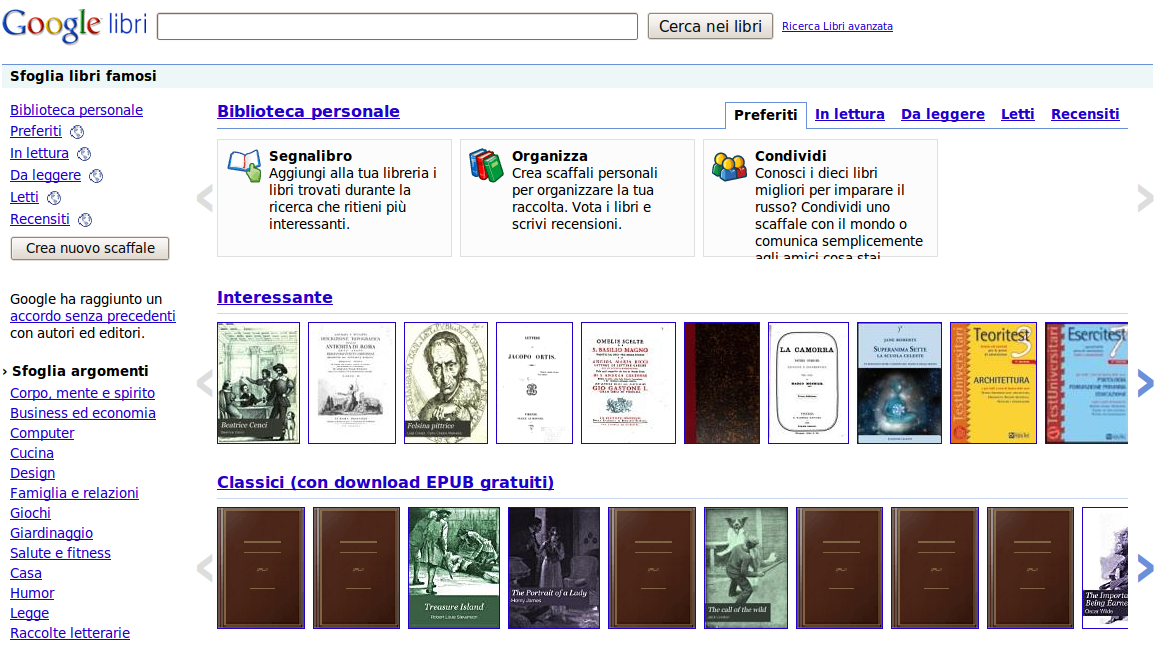Select the Preferiti tab

[766, 115]
